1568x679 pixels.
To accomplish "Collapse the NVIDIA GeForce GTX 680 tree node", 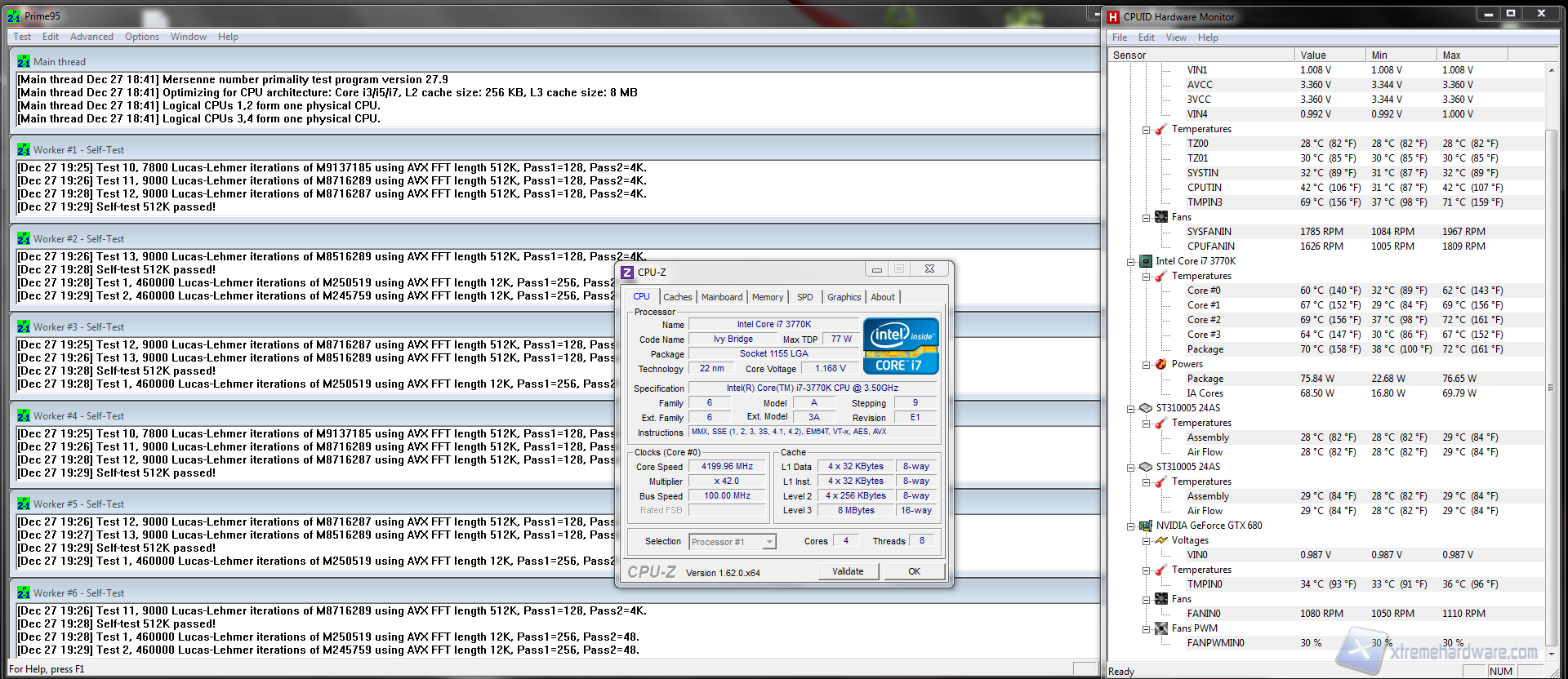I will 1131,526.
